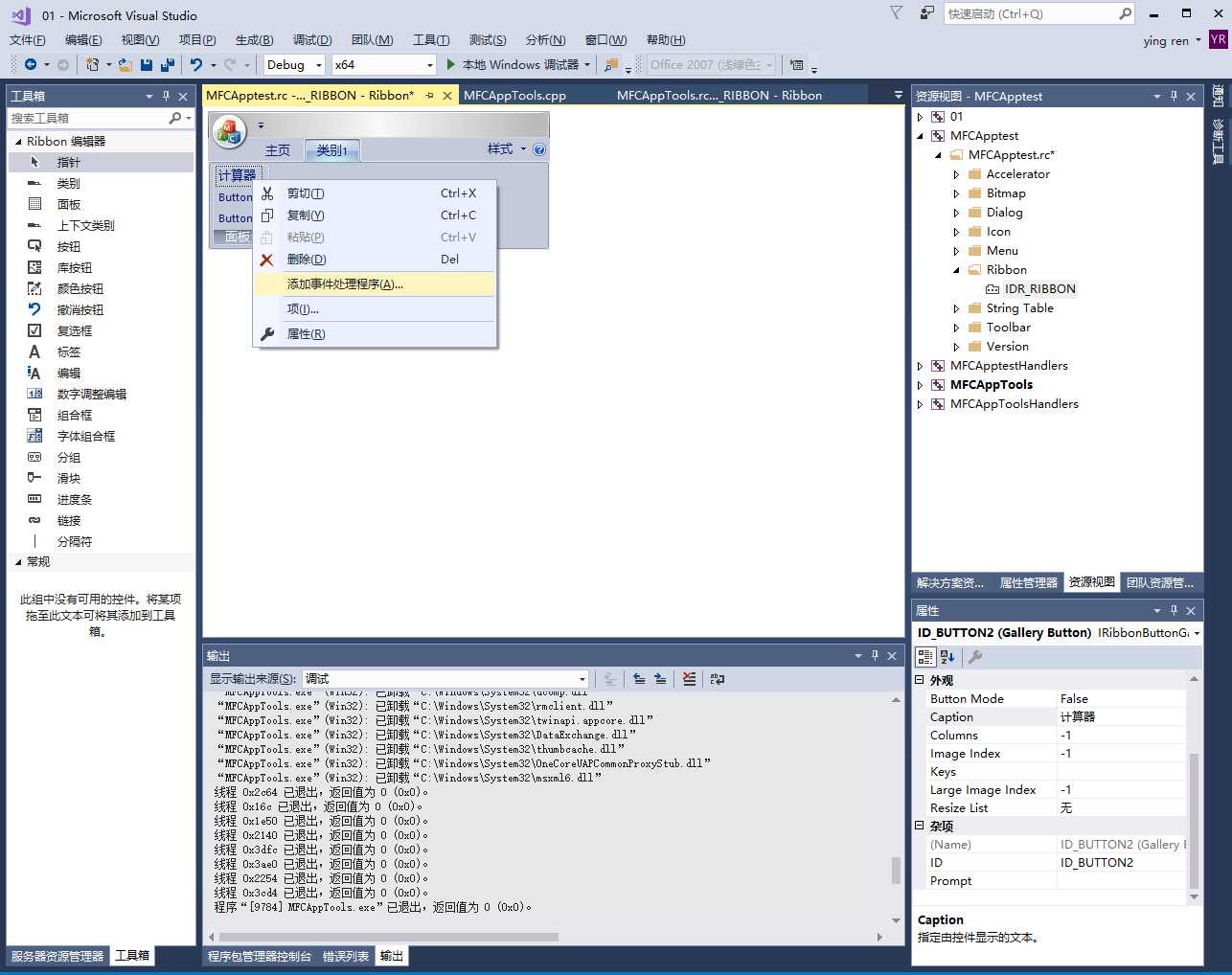Click the ribbon help question mark icon

pyautogui.click(x=539, y=149)
